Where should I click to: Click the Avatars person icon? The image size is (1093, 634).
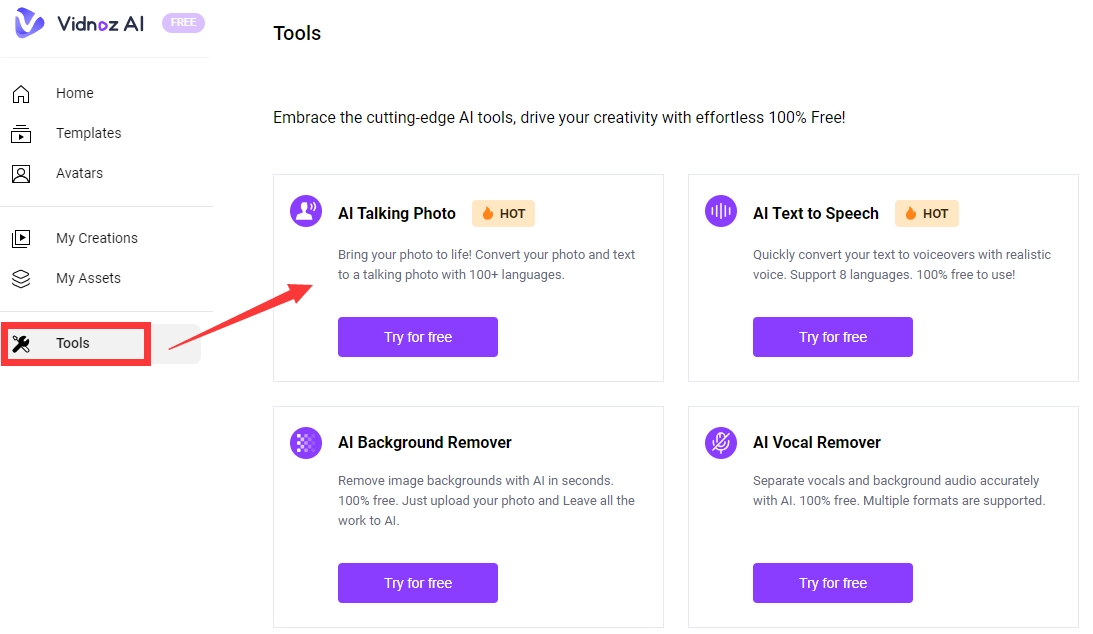pos(21,174)
